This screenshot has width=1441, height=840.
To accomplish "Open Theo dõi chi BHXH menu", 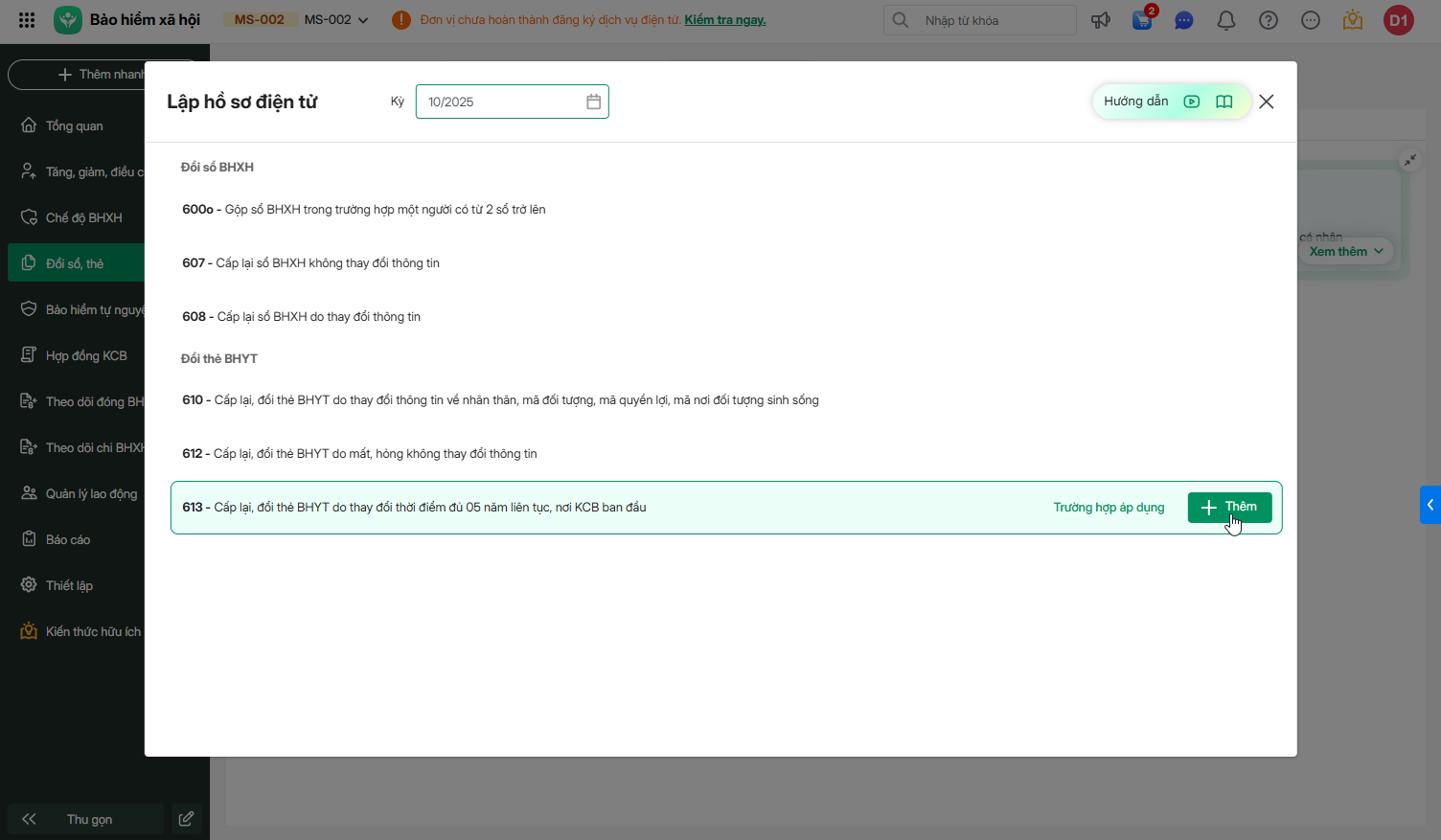I will tap(77, 448).
